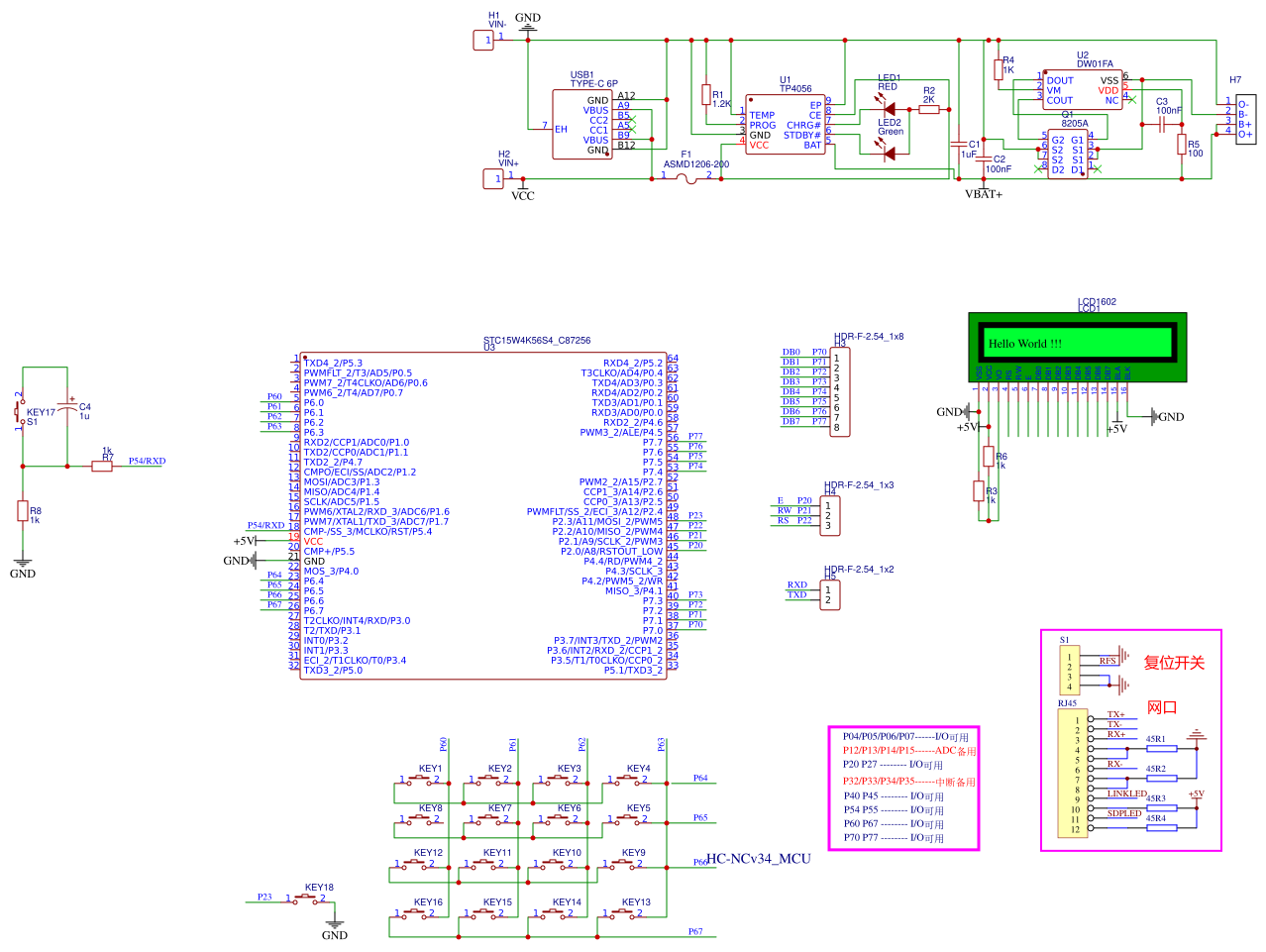Select resistor R1 1.2K
The height and width of the screenshot is (952, 1266).
pyautogui.click(x=705, y=96)
